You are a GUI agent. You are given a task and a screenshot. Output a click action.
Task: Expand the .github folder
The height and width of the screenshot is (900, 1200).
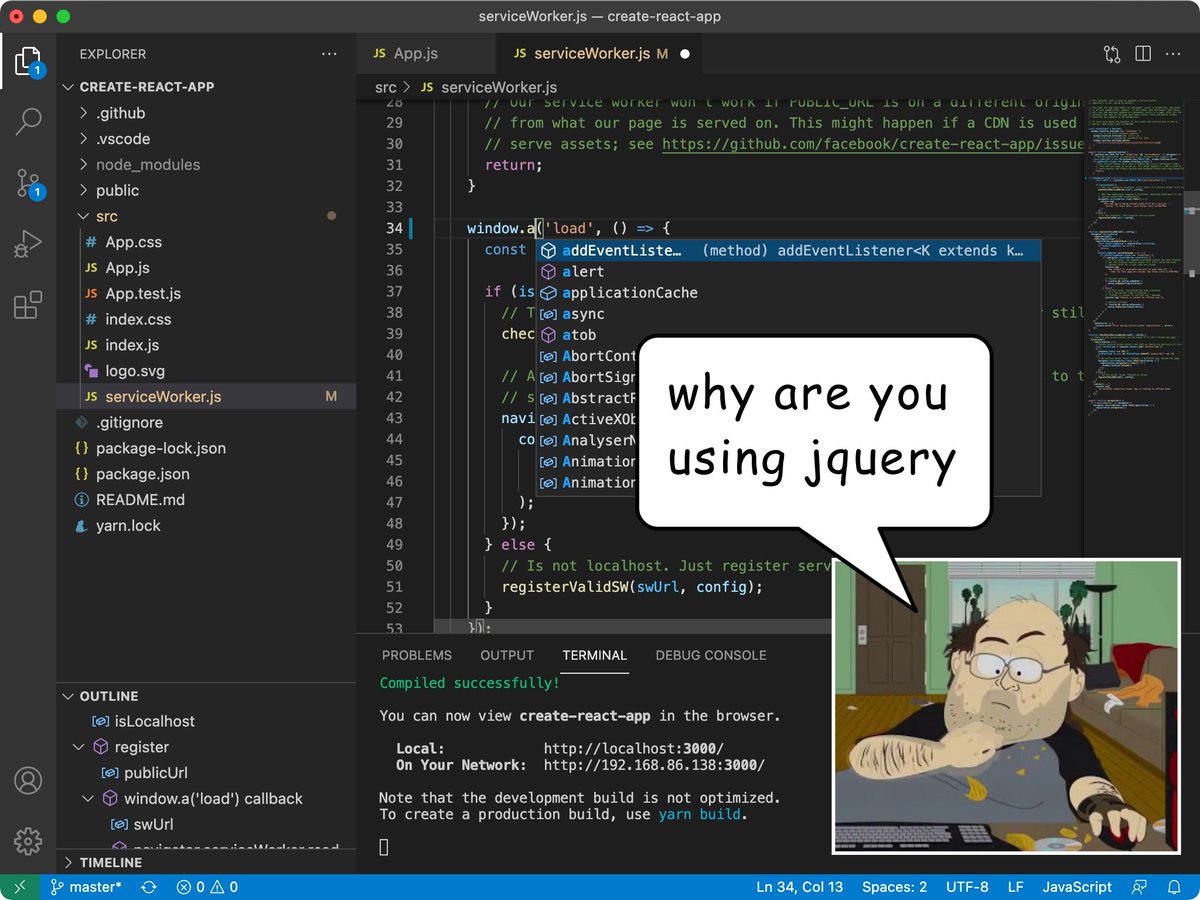tap(206, 113)
